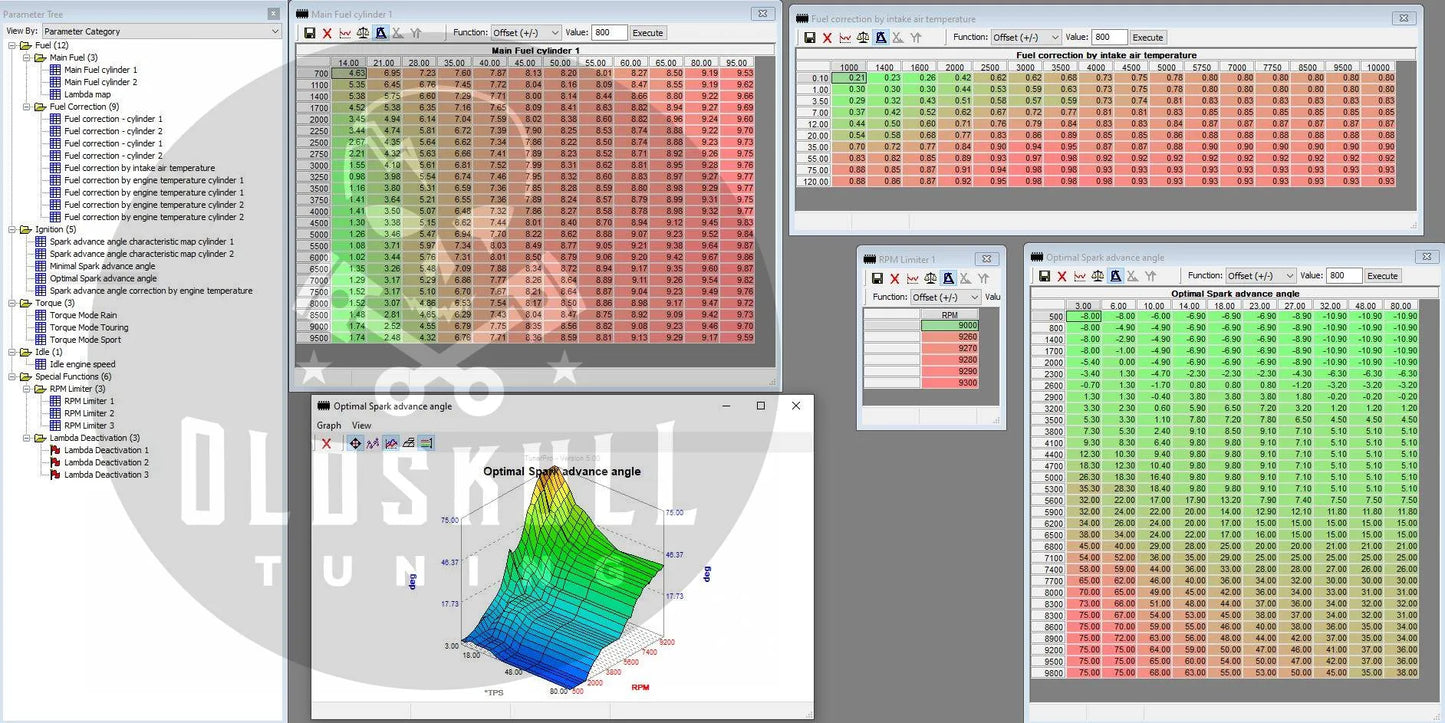The height and width of the screenshot is (723, 1445).
Task: Click Execute in Main Fuel cylinder 1 window
Action: pyautogui.click(x=648, y=33)
